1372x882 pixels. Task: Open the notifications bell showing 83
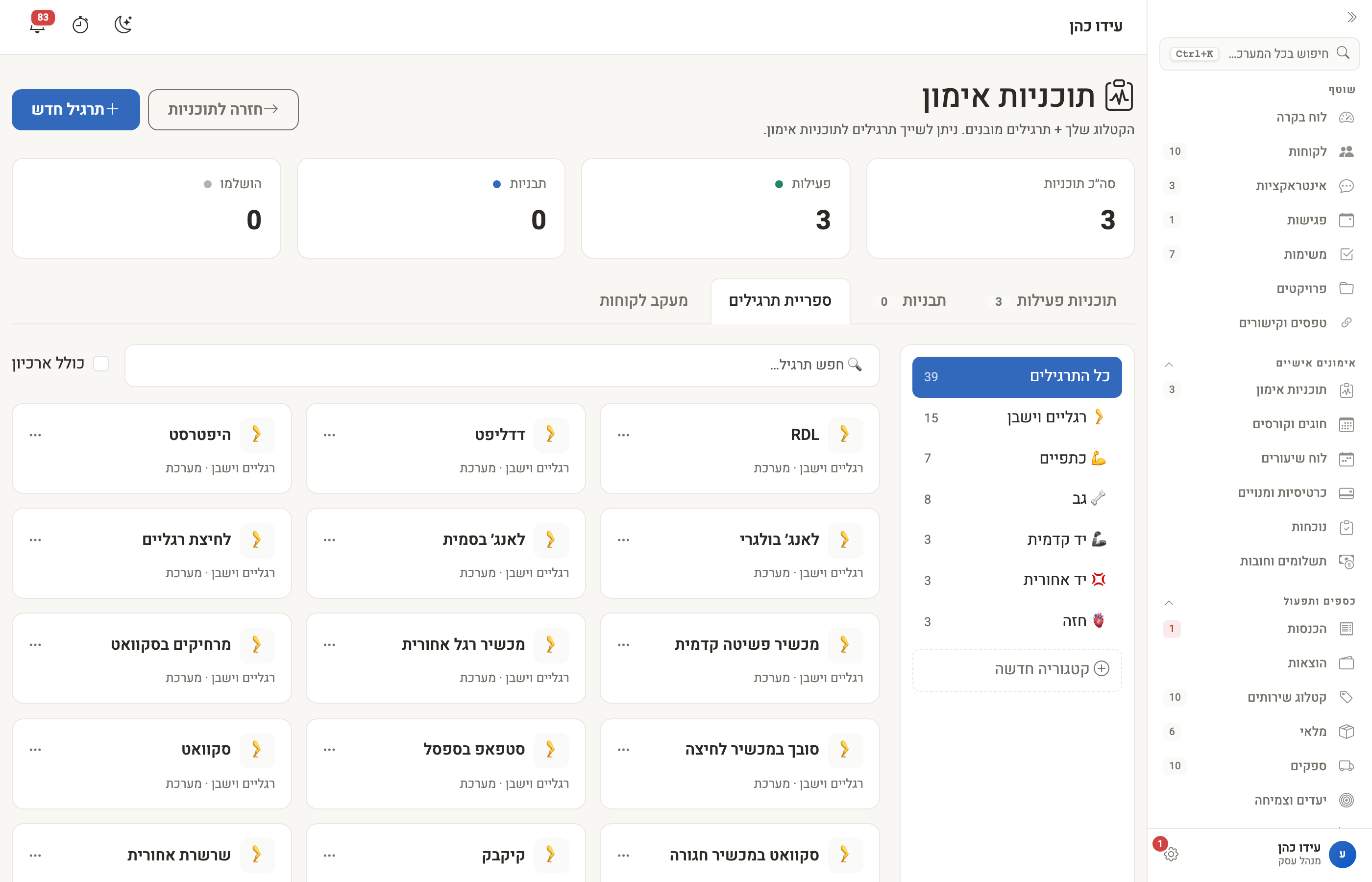point(38,24)
